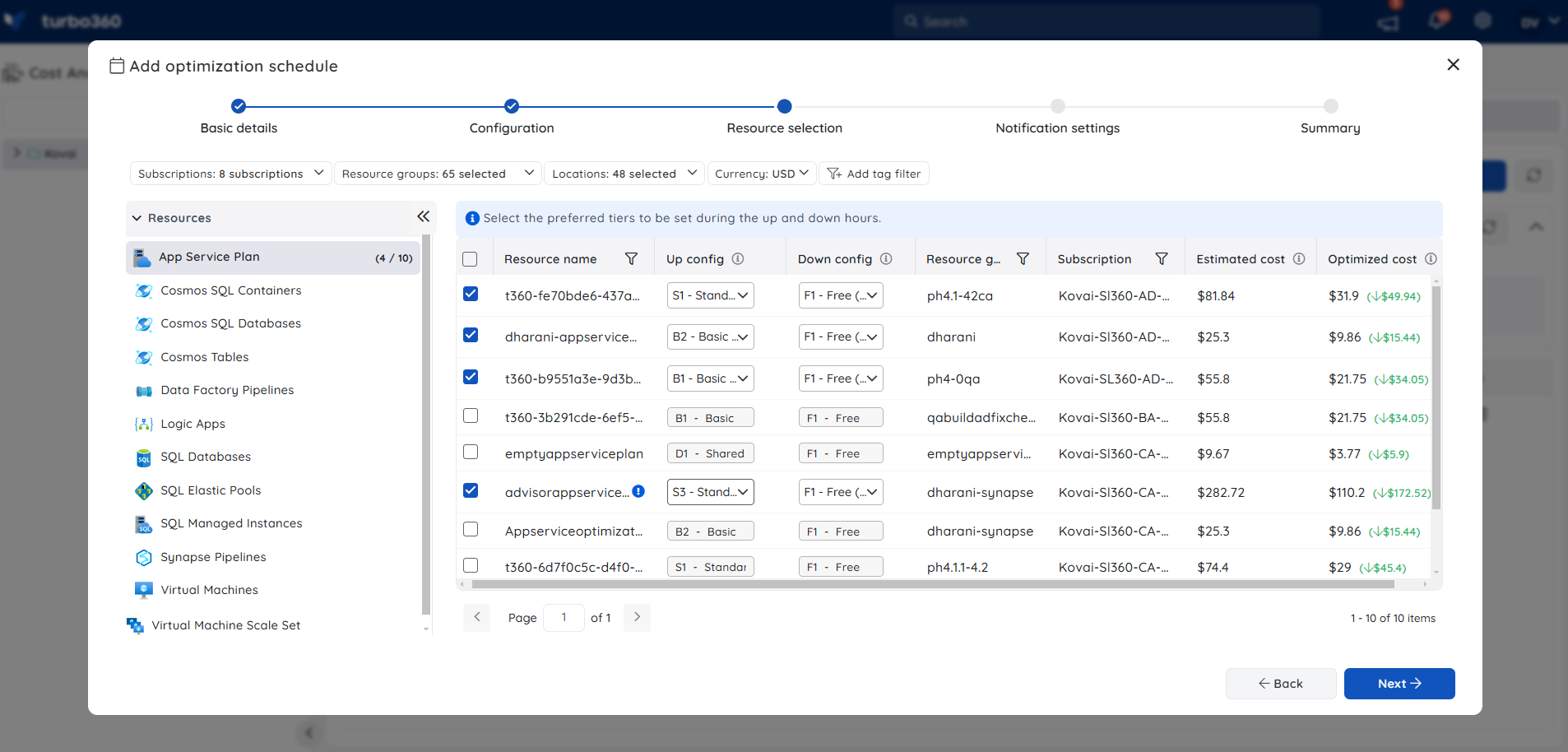Open Down config dropdown for t360-fe70bde6-437a
1568x752 pixels.
point(841,295)
